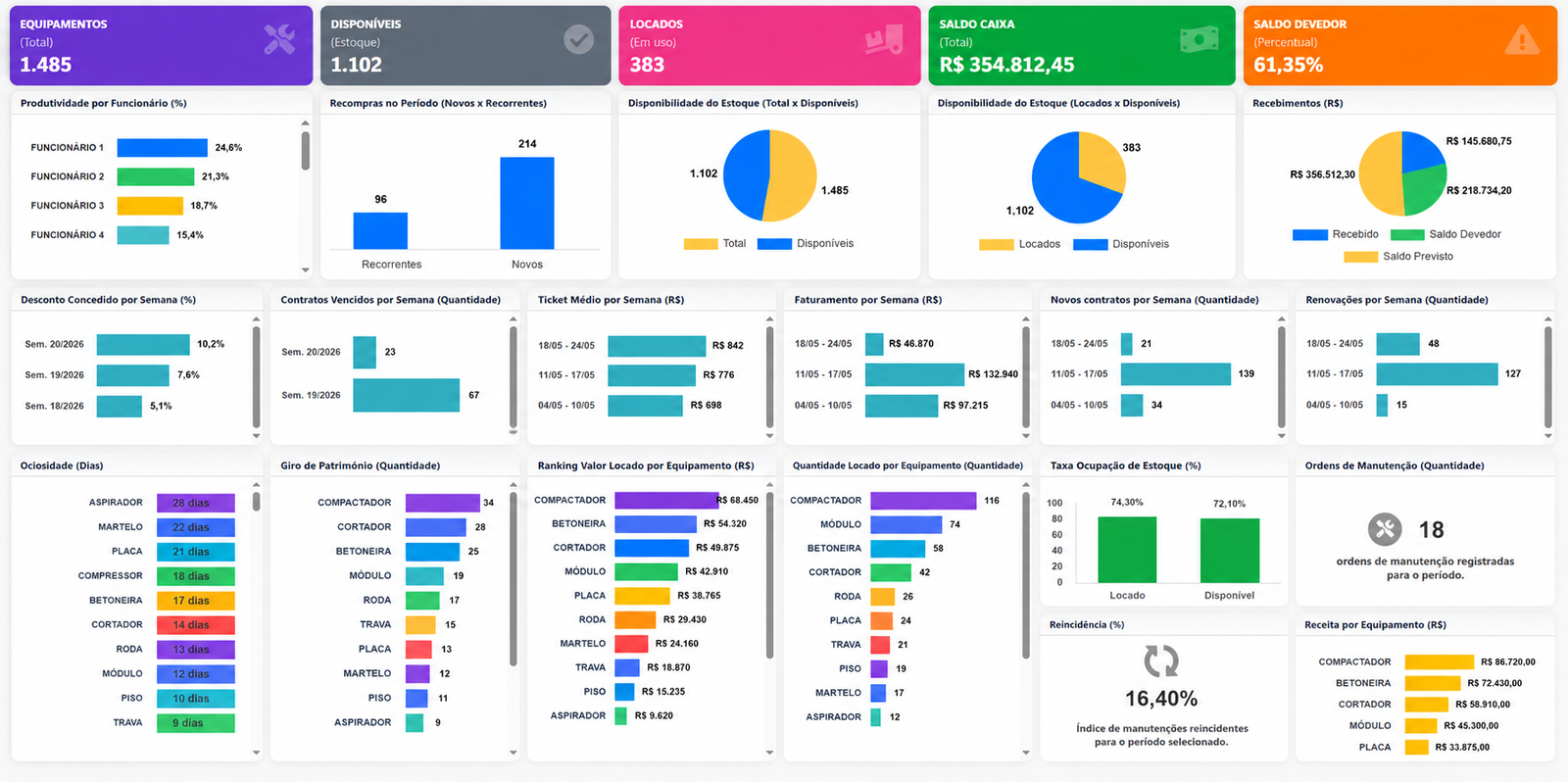Click the TRAVA 9 dias bar
1568x782 pixels.
coord(196,723)
